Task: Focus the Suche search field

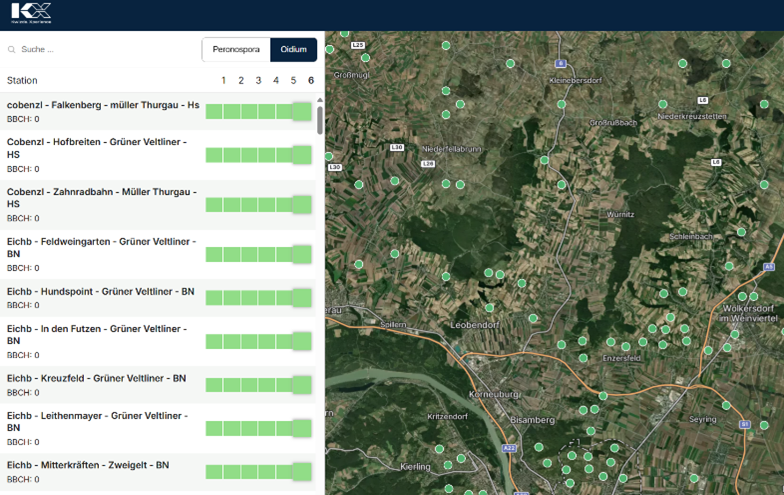Action: tap(100, 49)
